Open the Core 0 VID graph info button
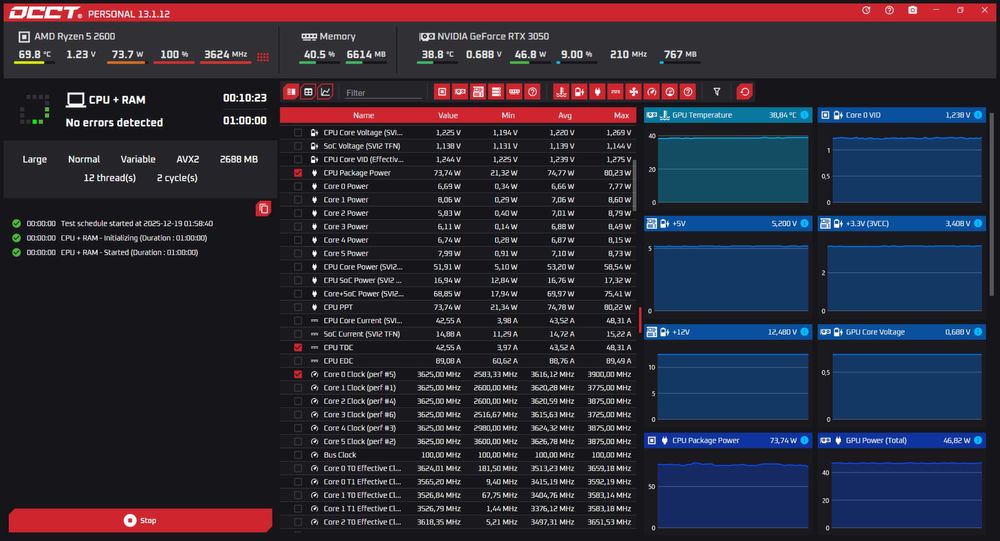The image size is (1000, 541). pos(978,115)
